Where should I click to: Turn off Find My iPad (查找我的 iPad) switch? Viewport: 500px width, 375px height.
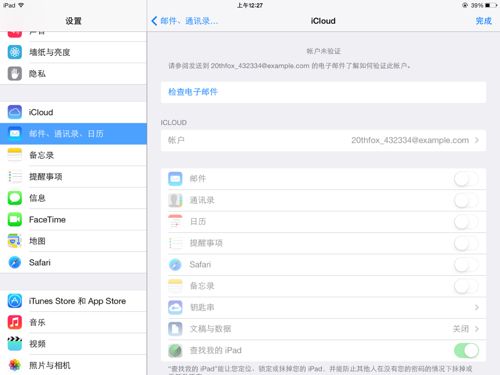pos(466,350)
